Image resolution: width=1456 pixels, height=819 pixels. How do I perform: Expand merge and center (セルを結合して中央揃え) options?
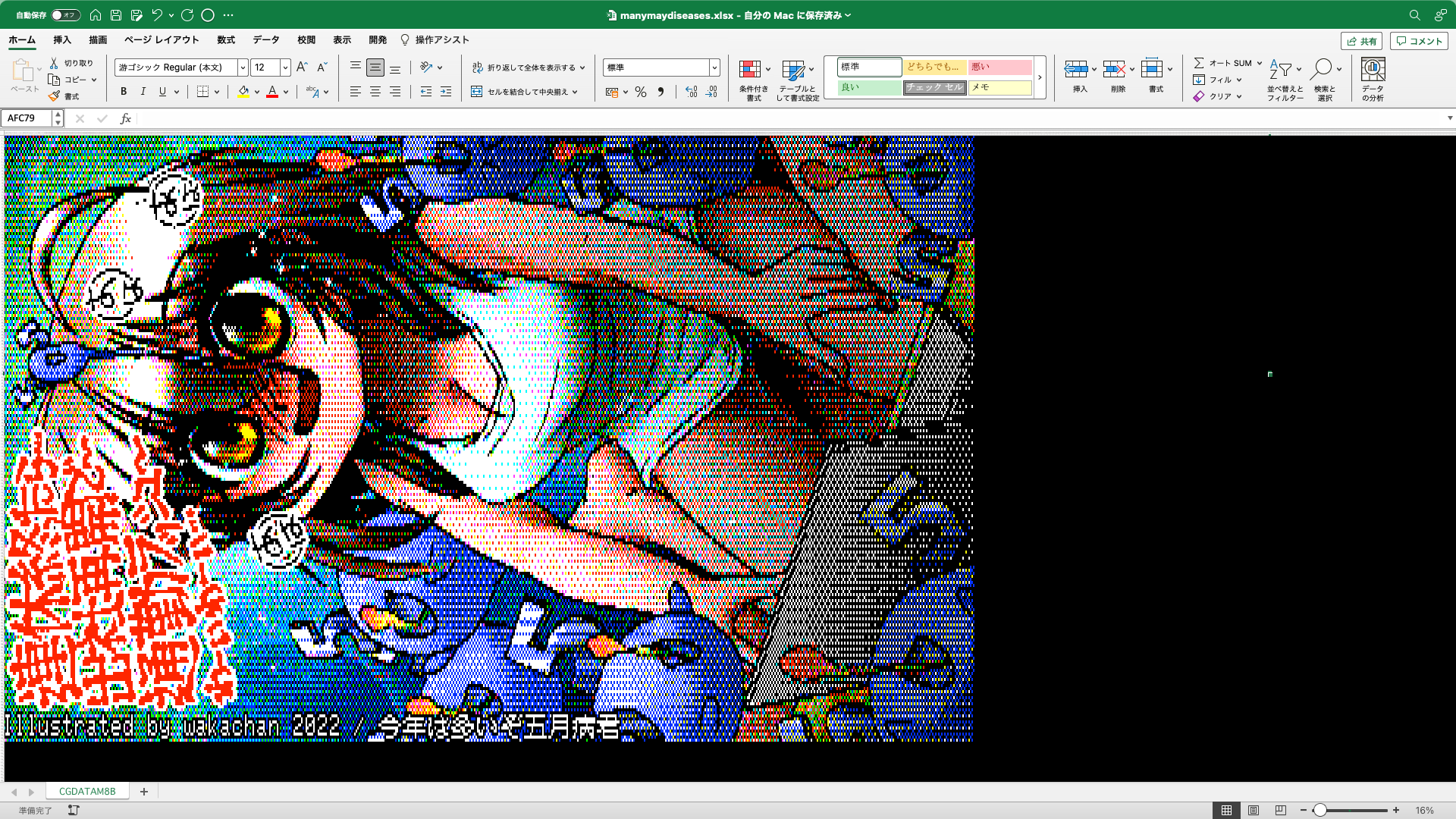click(x=575, y=92)
